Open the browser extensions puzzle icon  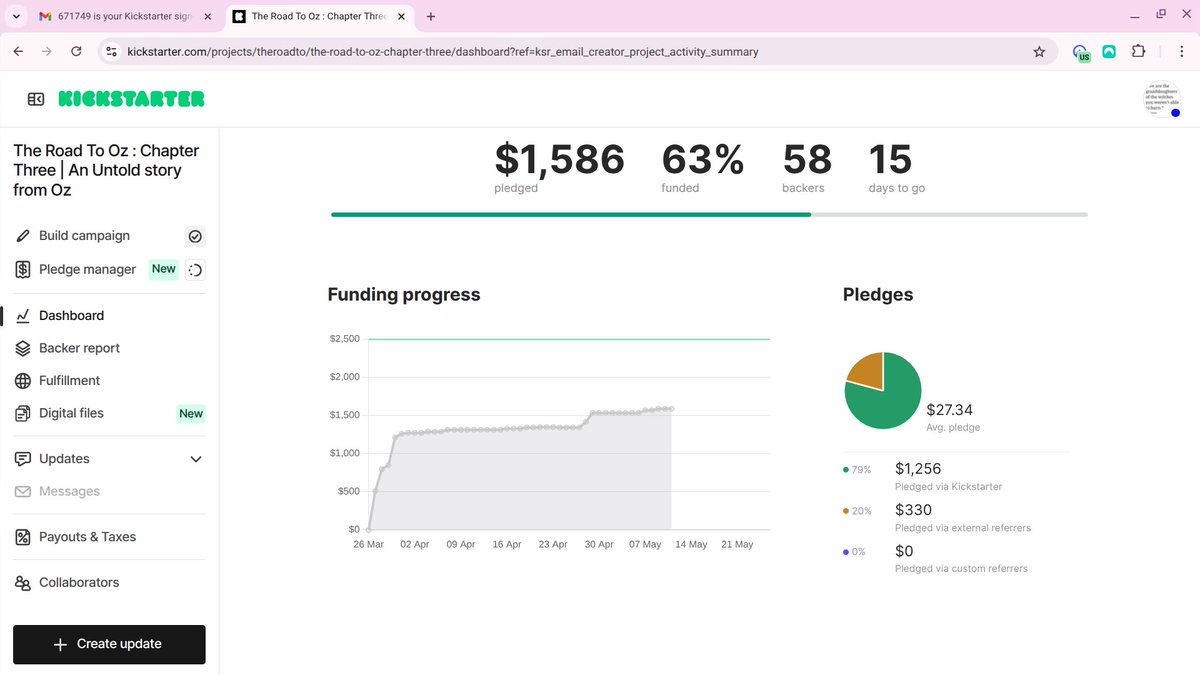coord(1138,52)
